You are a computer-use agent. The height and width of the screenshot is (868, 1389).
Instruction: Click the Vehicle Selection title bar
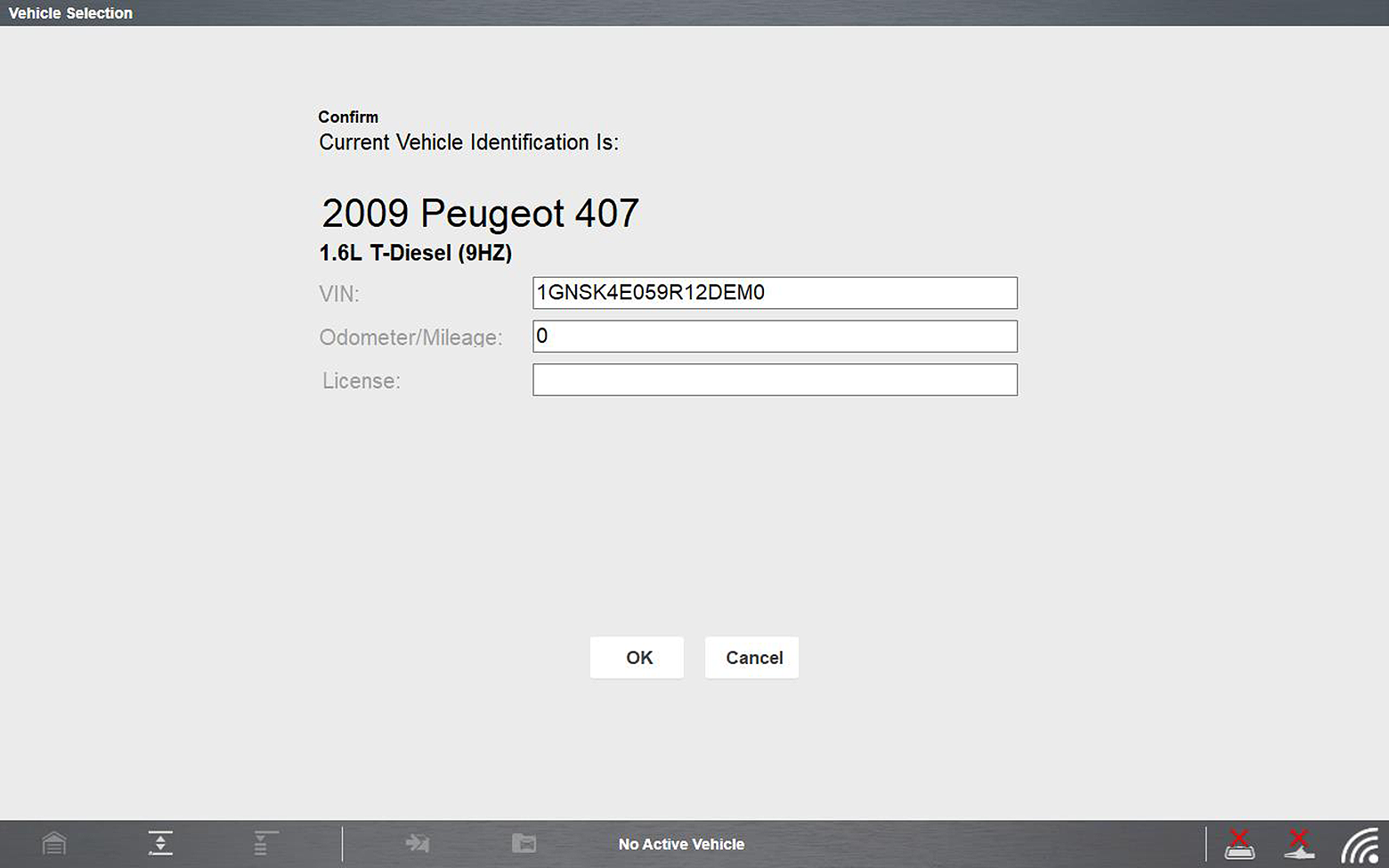pyautogui.click(x=70, y=13)
